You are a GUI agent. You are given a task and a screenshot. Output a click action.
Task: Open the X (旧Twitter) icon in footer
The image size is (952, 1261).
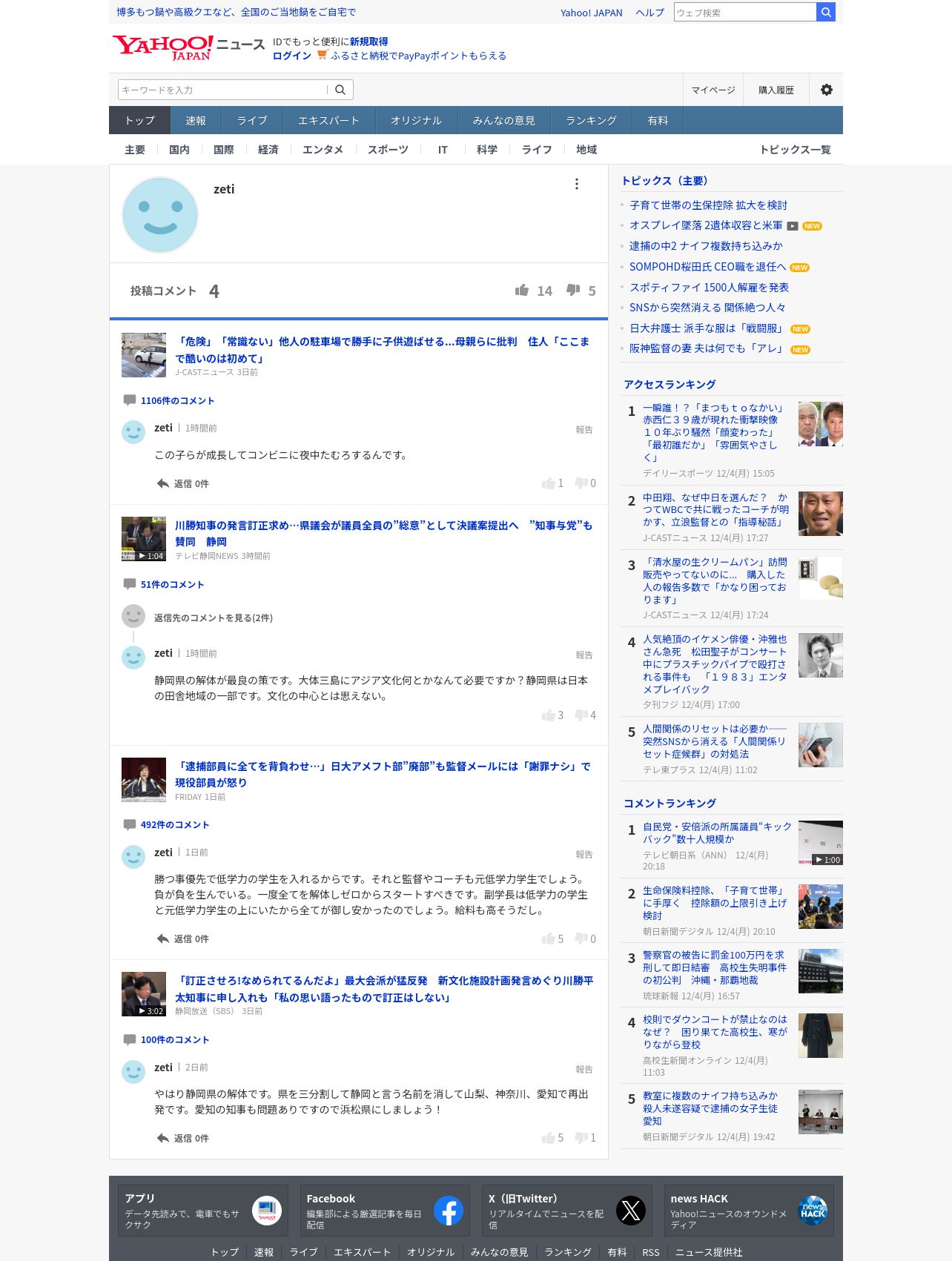630,1211
